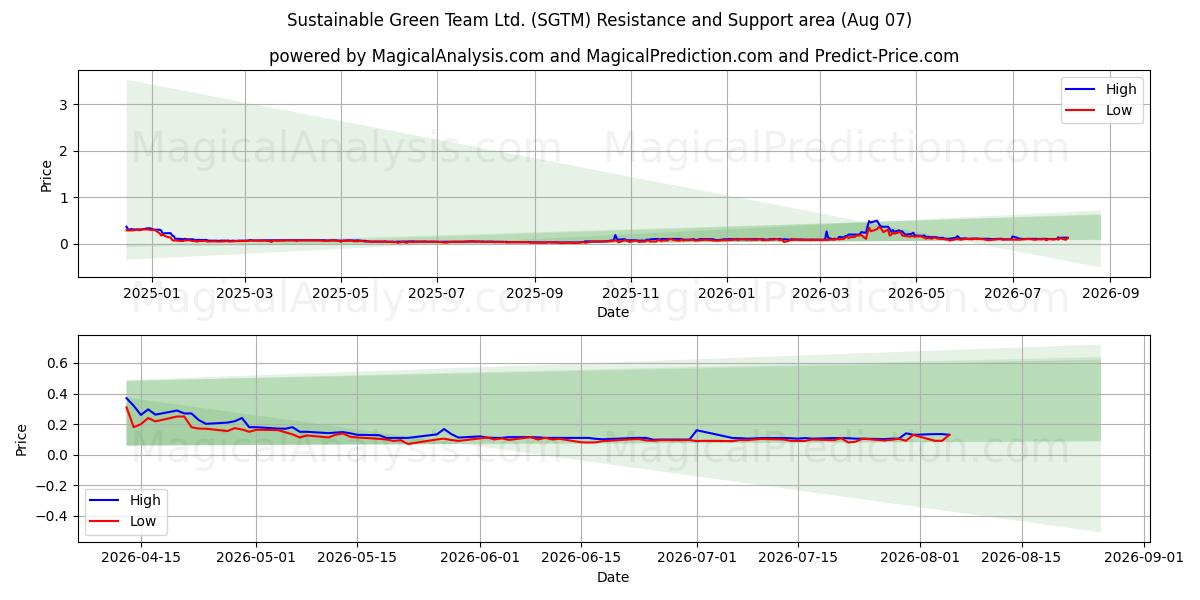Click the '2026-07' date tick label
Screen dimensions: 1200x600
[x=1012, y=293]
